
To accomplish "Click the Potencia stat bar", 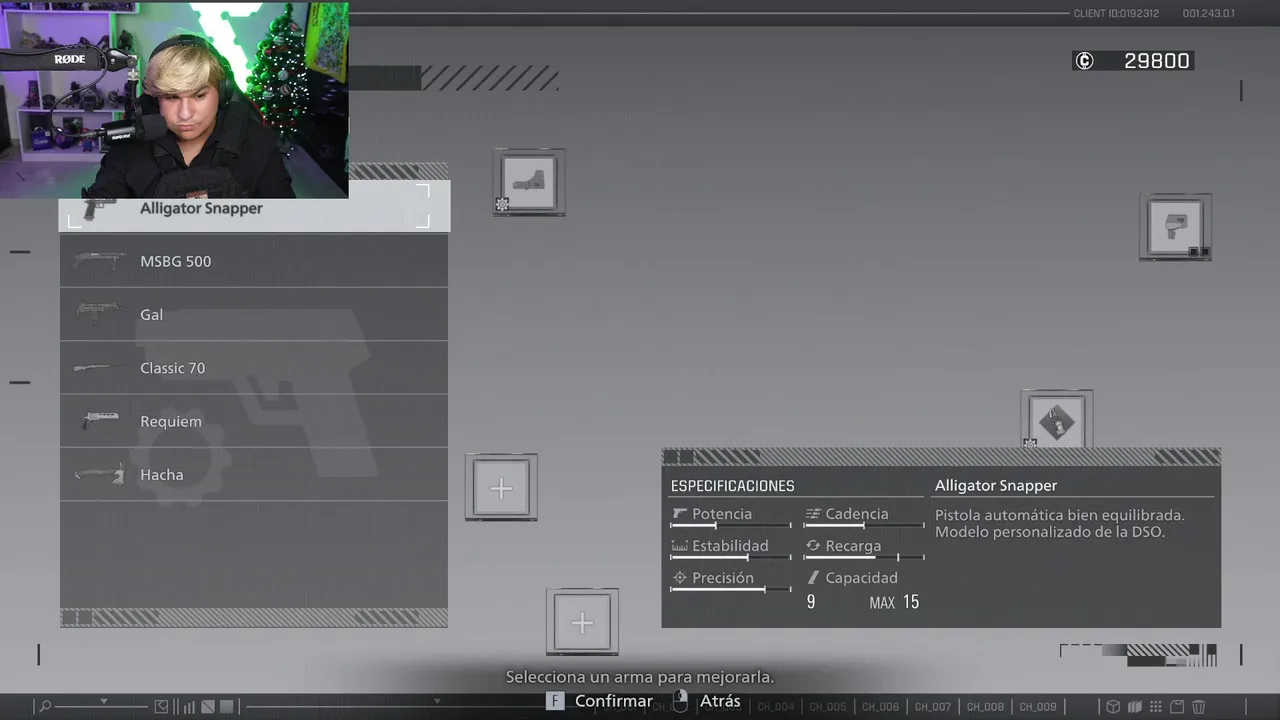I will [731, 526].
